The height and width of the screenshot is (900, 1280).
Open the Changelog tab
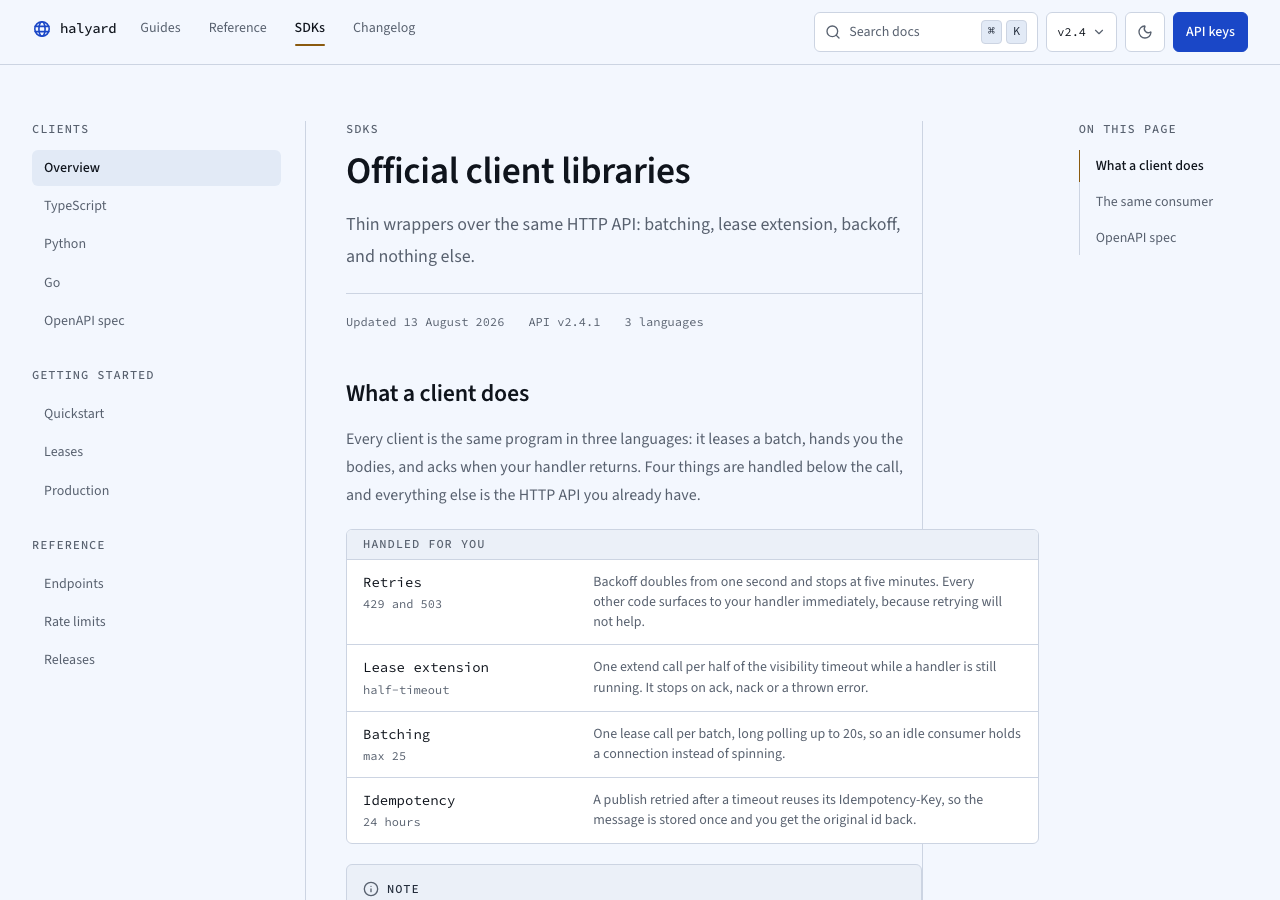384,28
